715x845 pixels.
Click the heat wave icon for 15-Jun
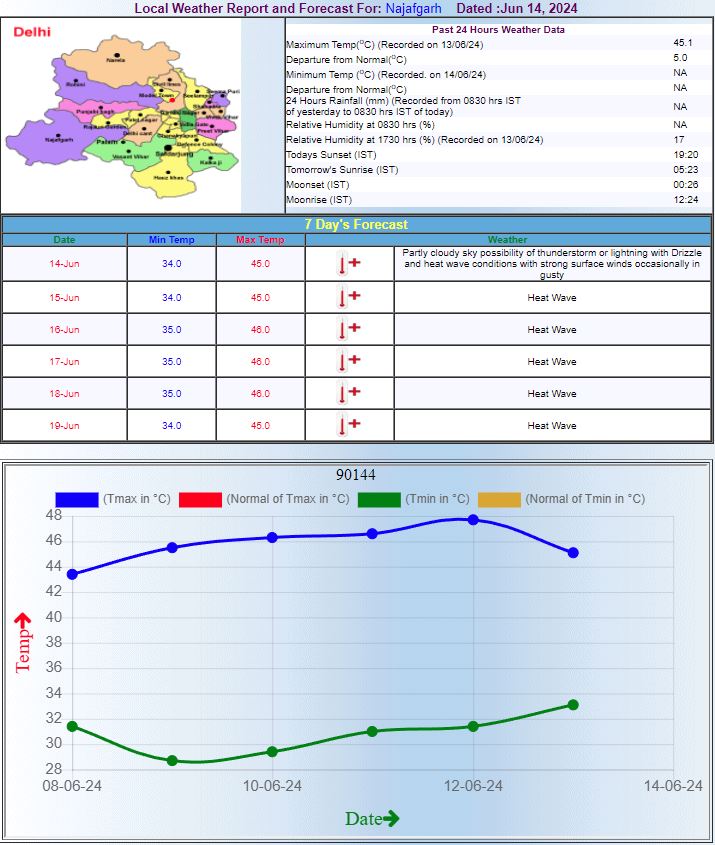point(349,297)
